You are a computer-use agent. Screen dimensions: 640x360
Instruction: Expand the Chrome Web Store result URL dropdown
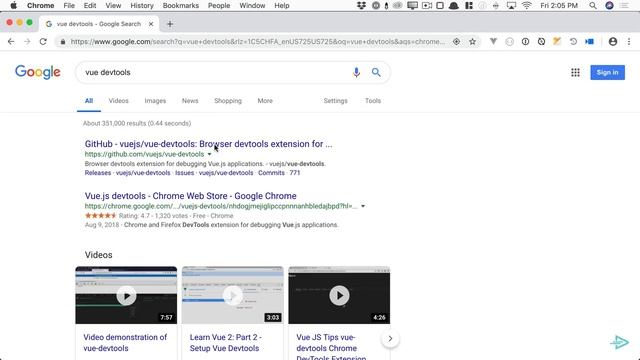363,206
